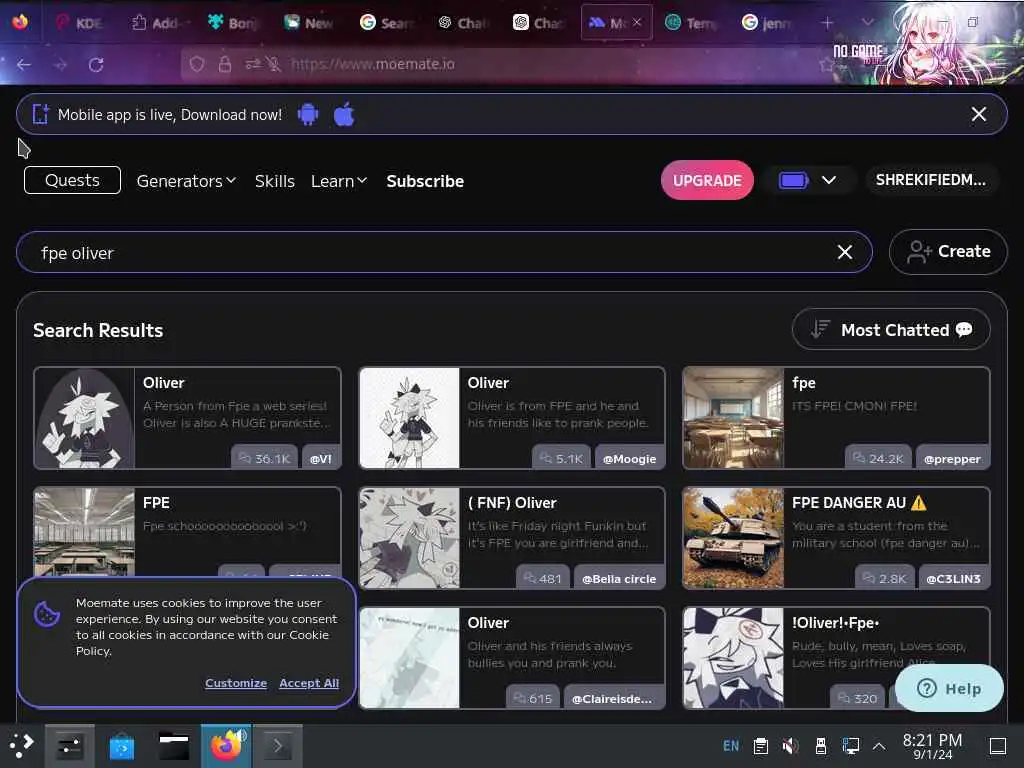Screen dimensions: 1024x768
Task: Open a new browser tab
Action: 827,23
